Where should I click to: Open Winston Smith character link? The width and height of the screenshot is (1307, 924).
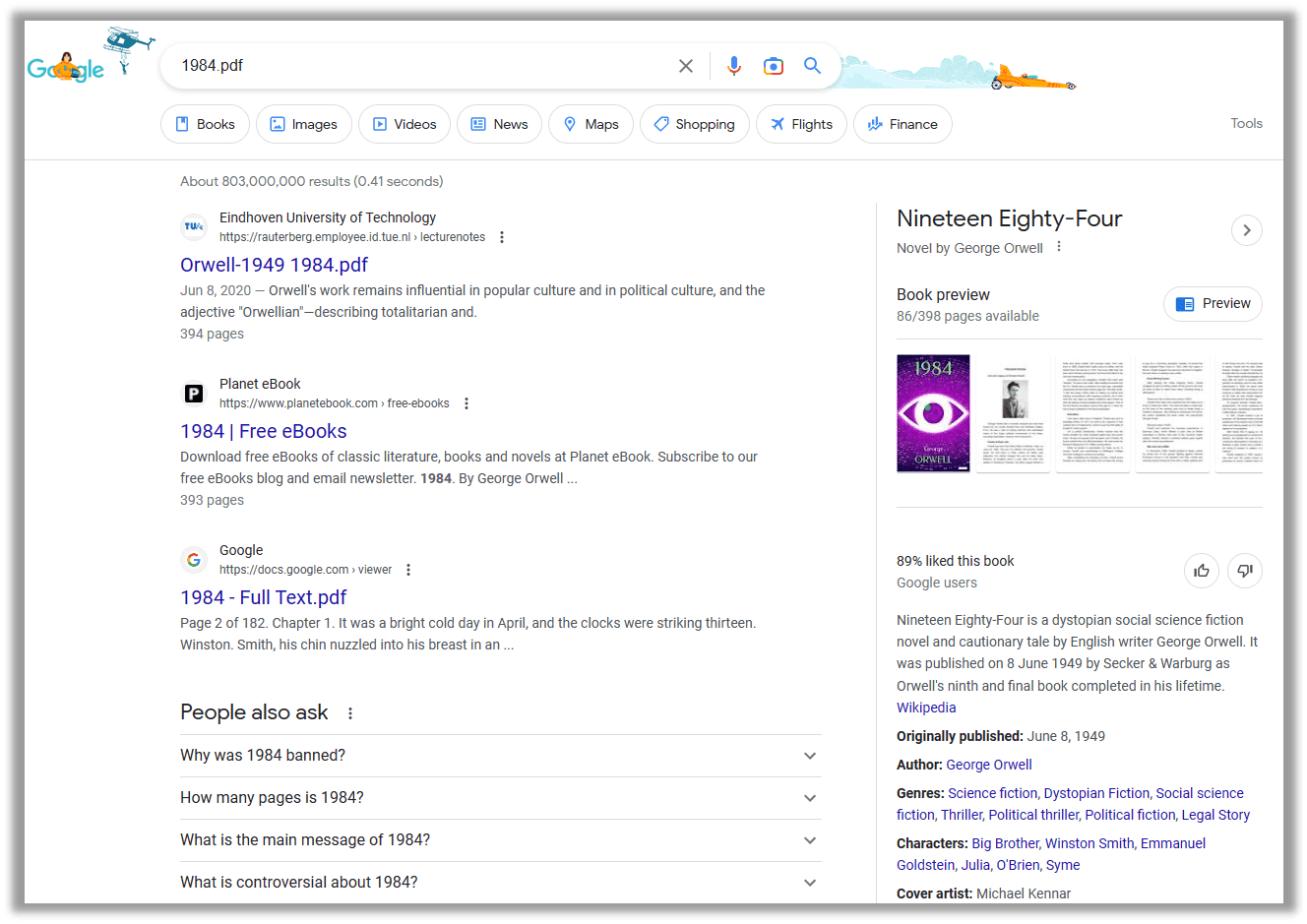[x=1089, y=843]
